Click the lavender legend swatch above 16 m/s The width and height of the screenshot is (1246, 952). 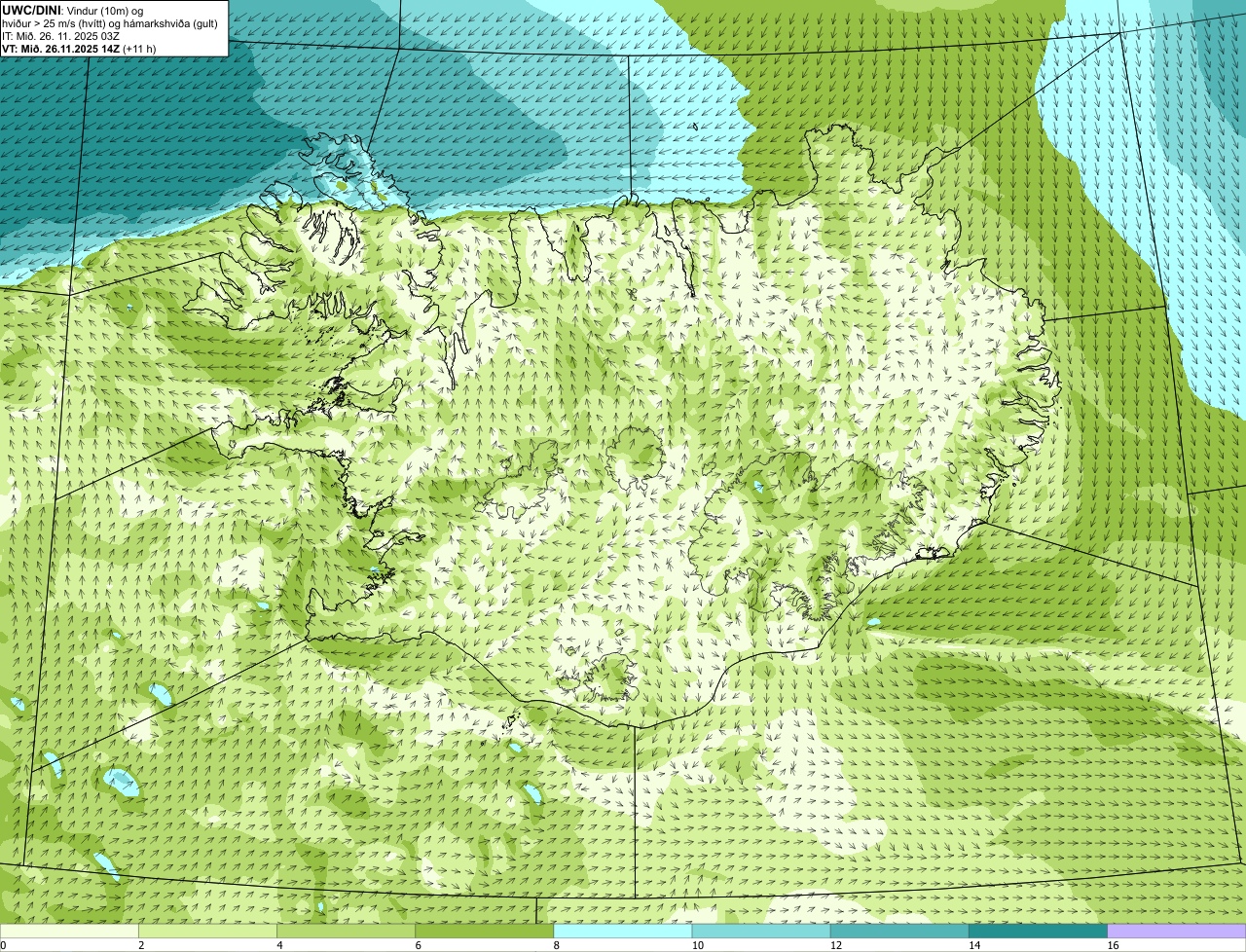(x=1177, y=931)
